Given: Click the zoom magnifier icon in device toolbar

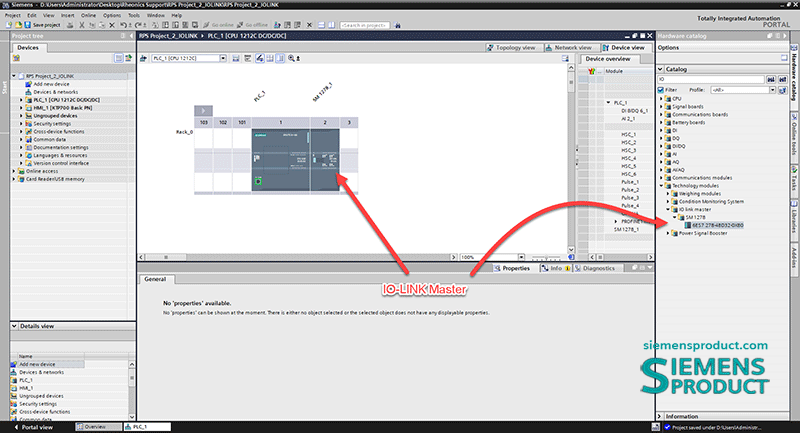Looking at the screenshot, I should (x=291, y=58).
